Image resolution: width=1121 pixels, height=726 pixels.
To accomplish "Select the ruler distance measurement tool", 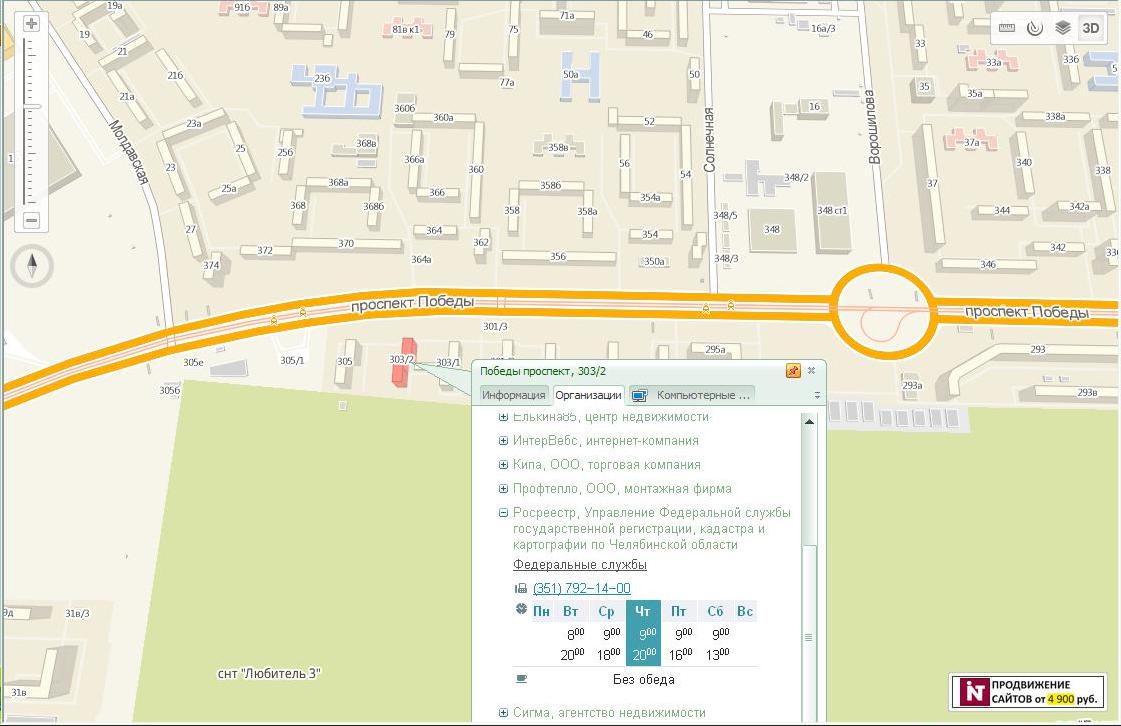I will point(1007,28).
